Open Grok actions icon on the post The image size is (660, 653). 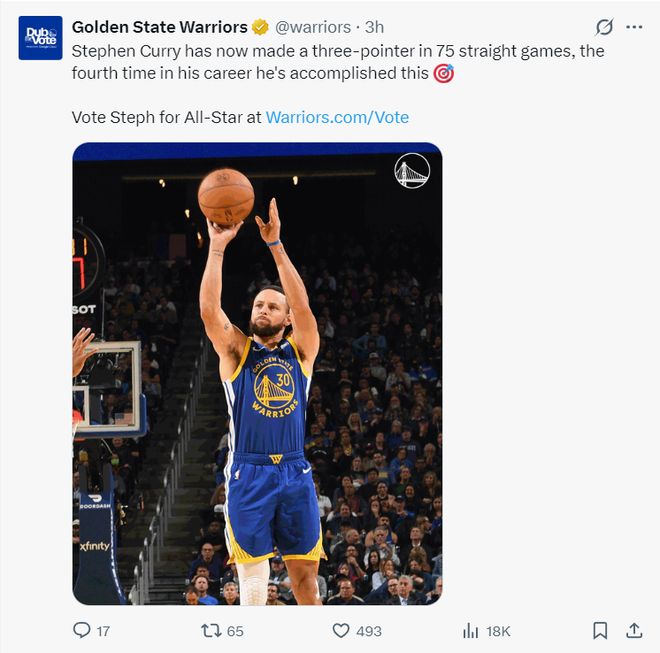point(604,27)
